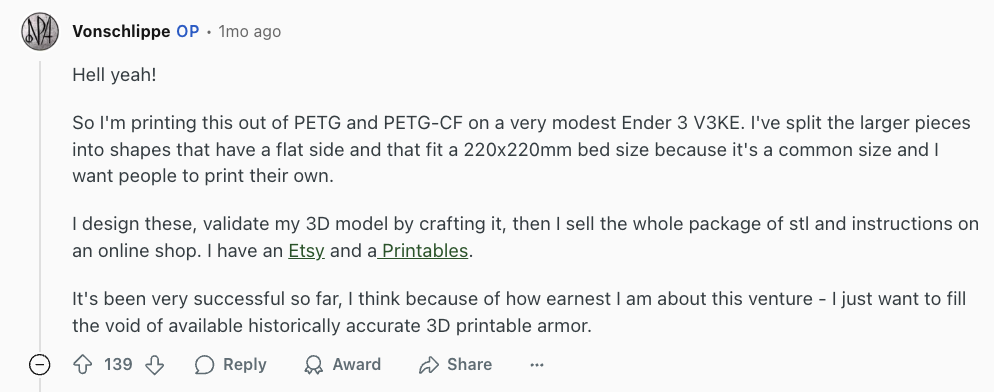Select the Reply text label
Screen dimensions: 994x392
[x=245, y=365]
